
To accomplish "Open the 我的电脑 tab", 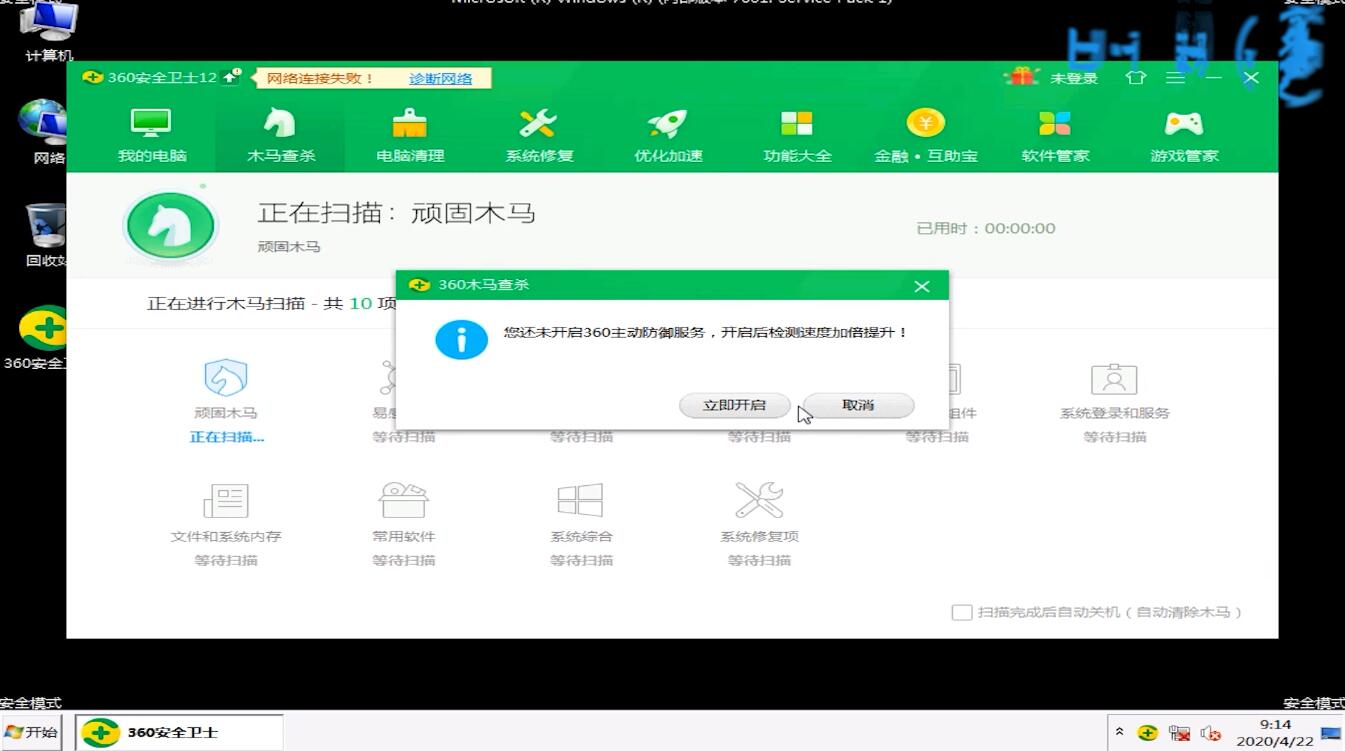I will click(152, 135).
